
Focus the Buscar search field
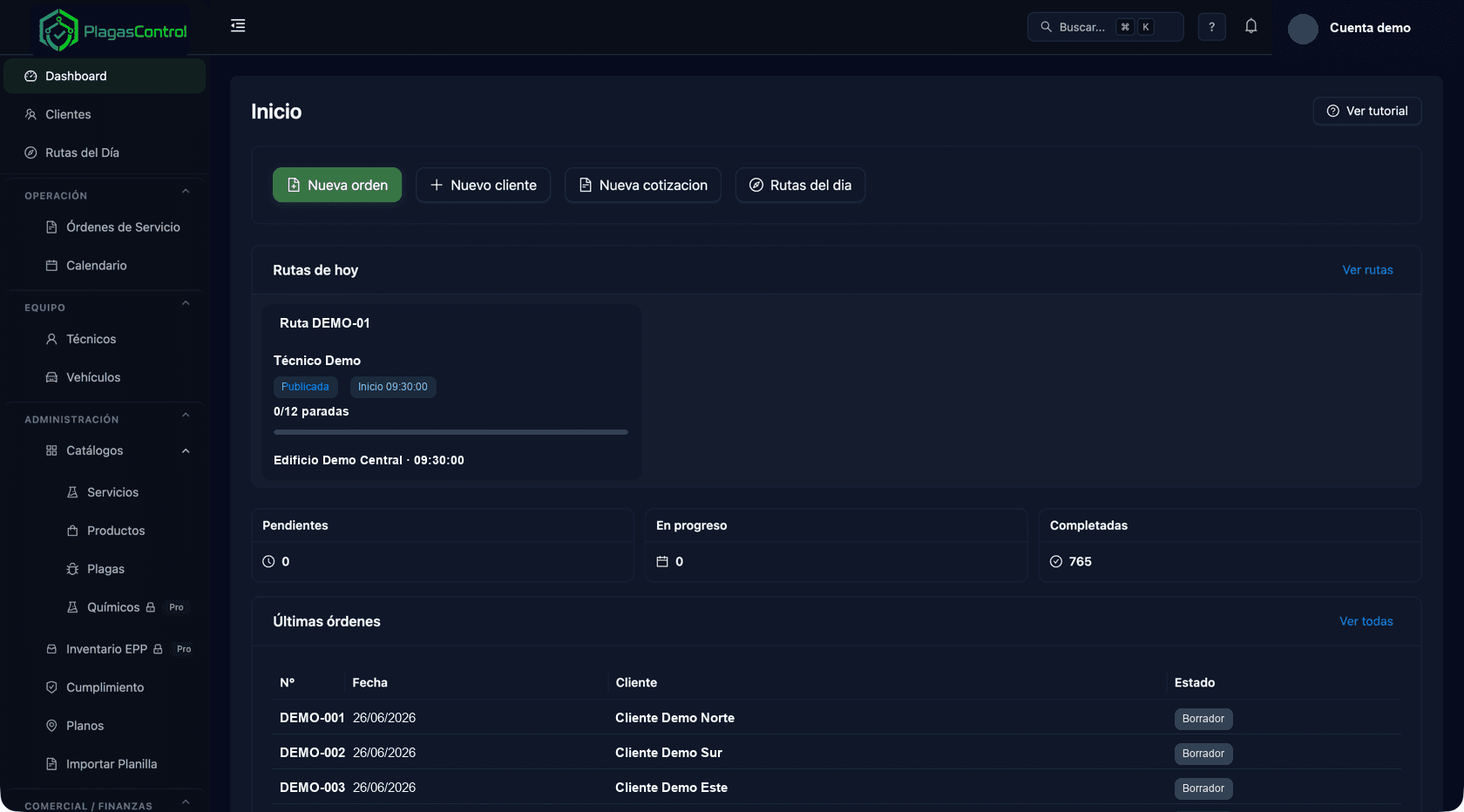[x=1105, y=27]
